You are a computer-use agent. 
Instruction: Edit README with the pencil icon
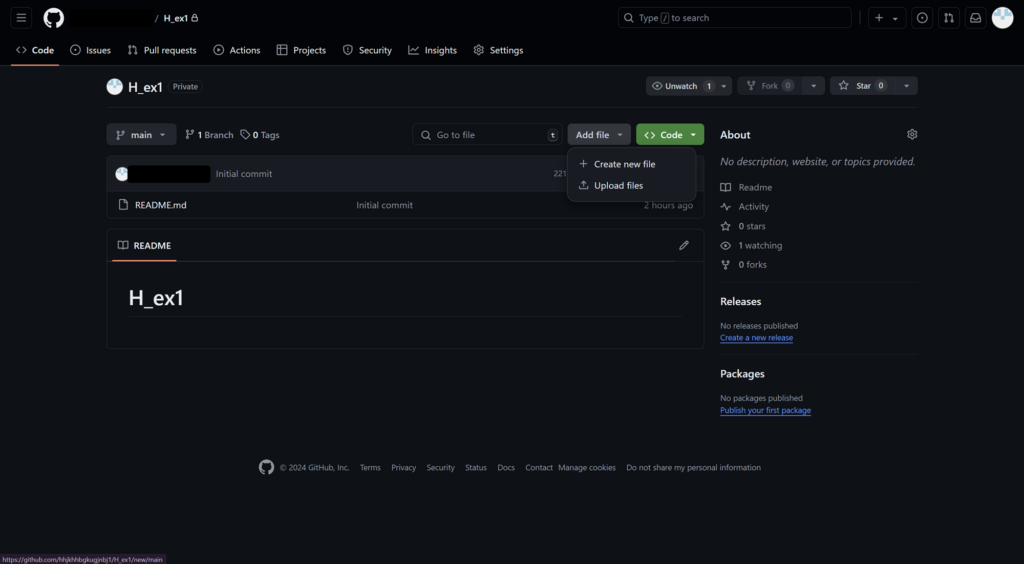tap(684, 245)
